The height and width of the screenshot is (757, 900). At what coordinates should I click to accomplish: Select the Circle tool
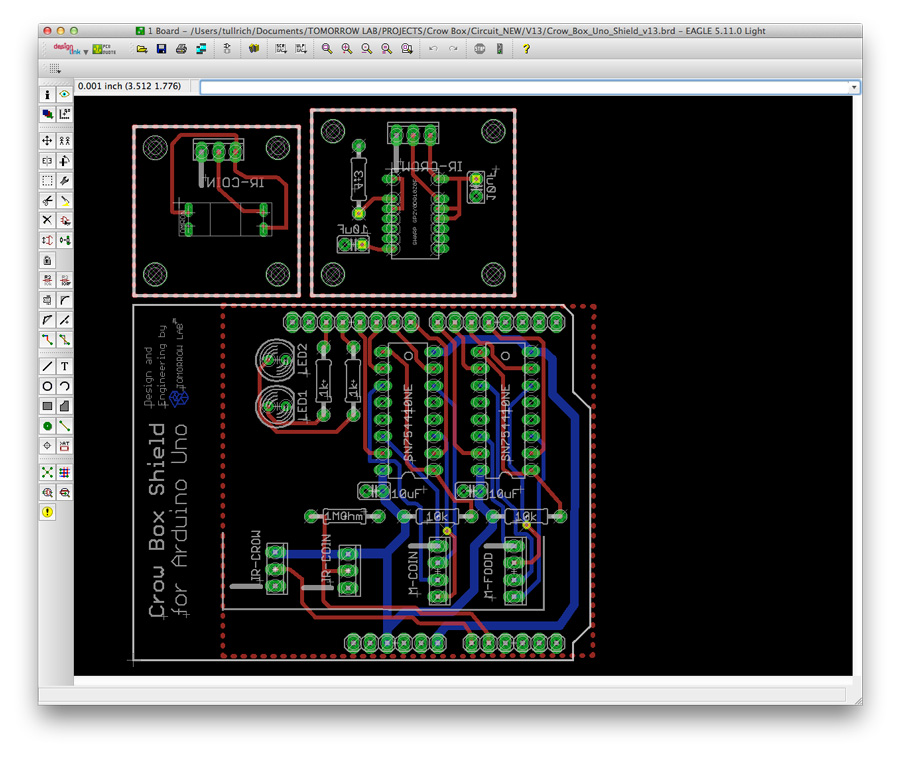(47, 386)
